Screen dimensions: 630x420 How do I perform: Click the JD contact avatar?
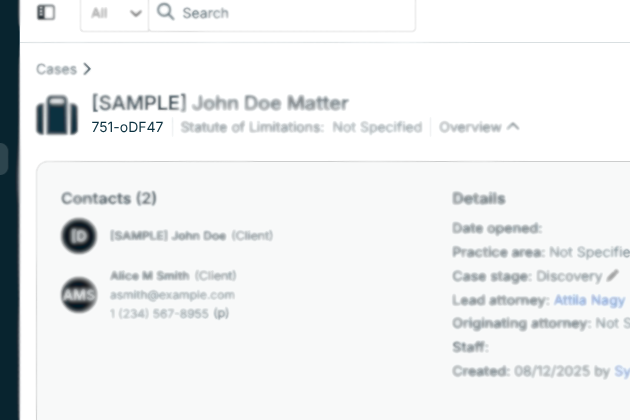pyautogui.click(x=79, y=236)
